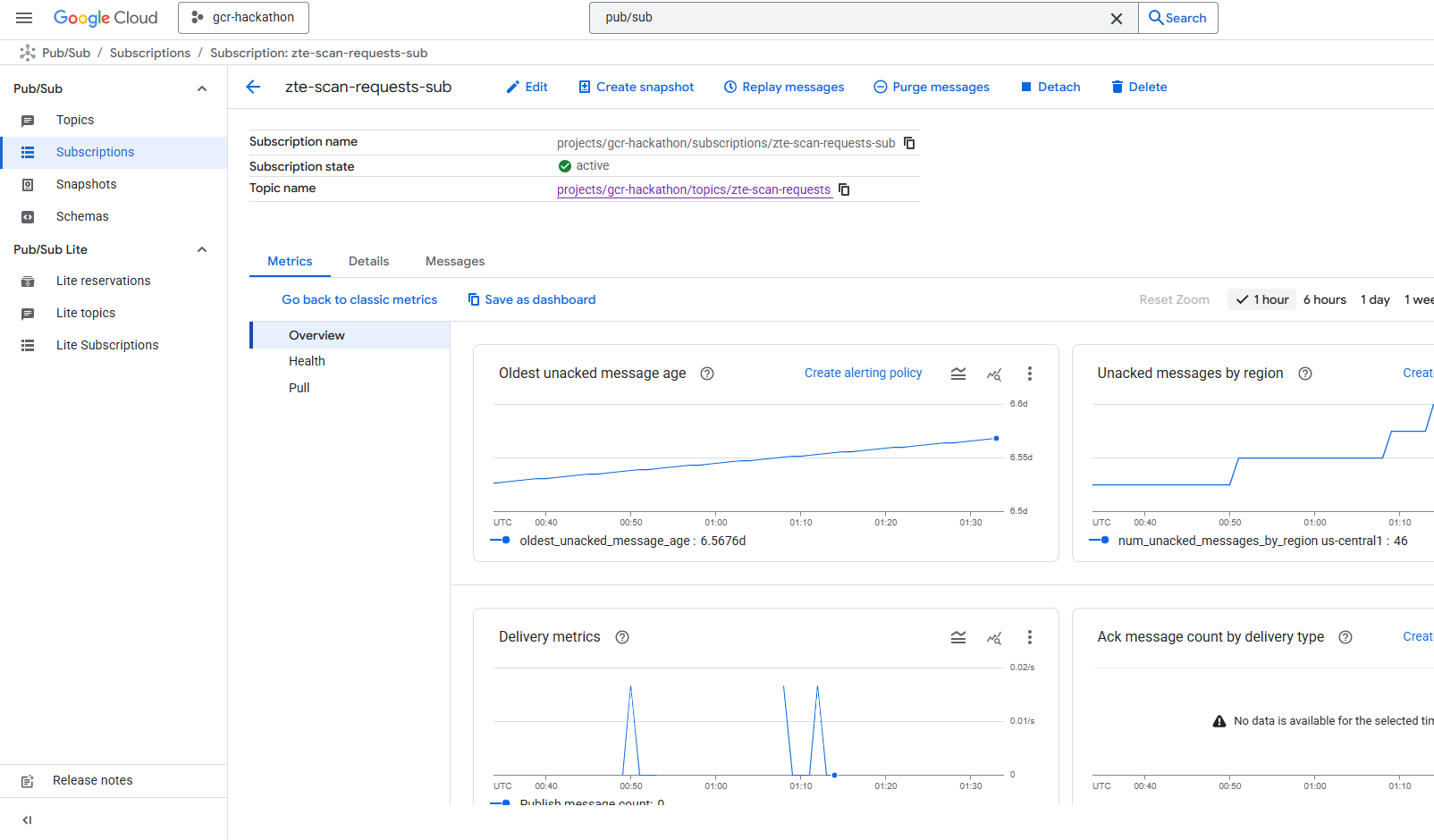Select the 6 hours time range
1434x840 pixels.
tap(1325, 299)
